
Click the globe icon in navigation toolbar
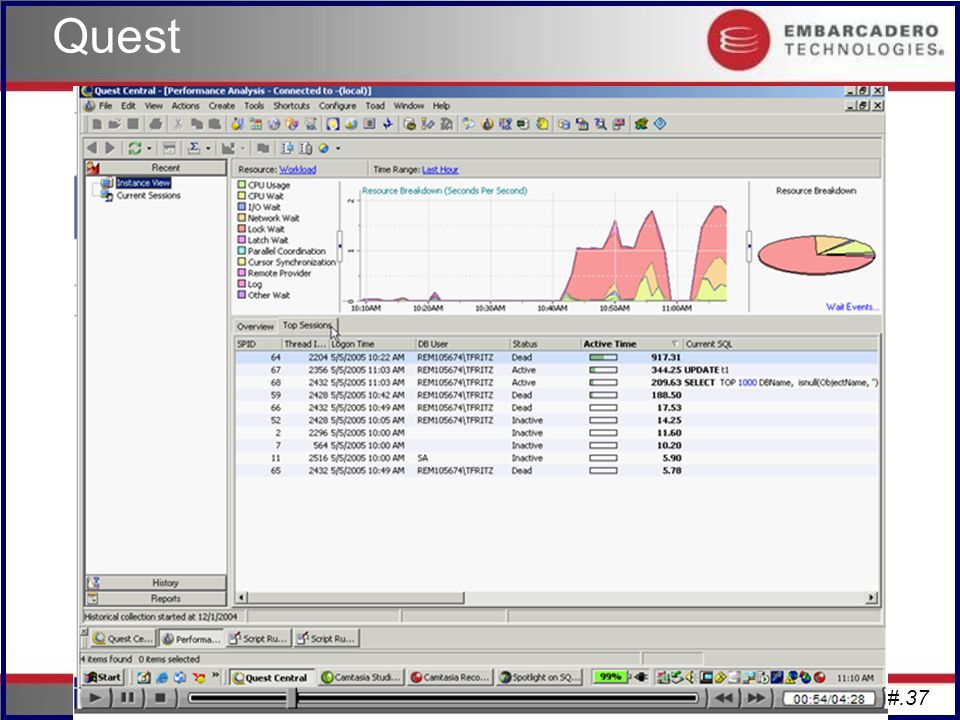click(x=323, y=148)
